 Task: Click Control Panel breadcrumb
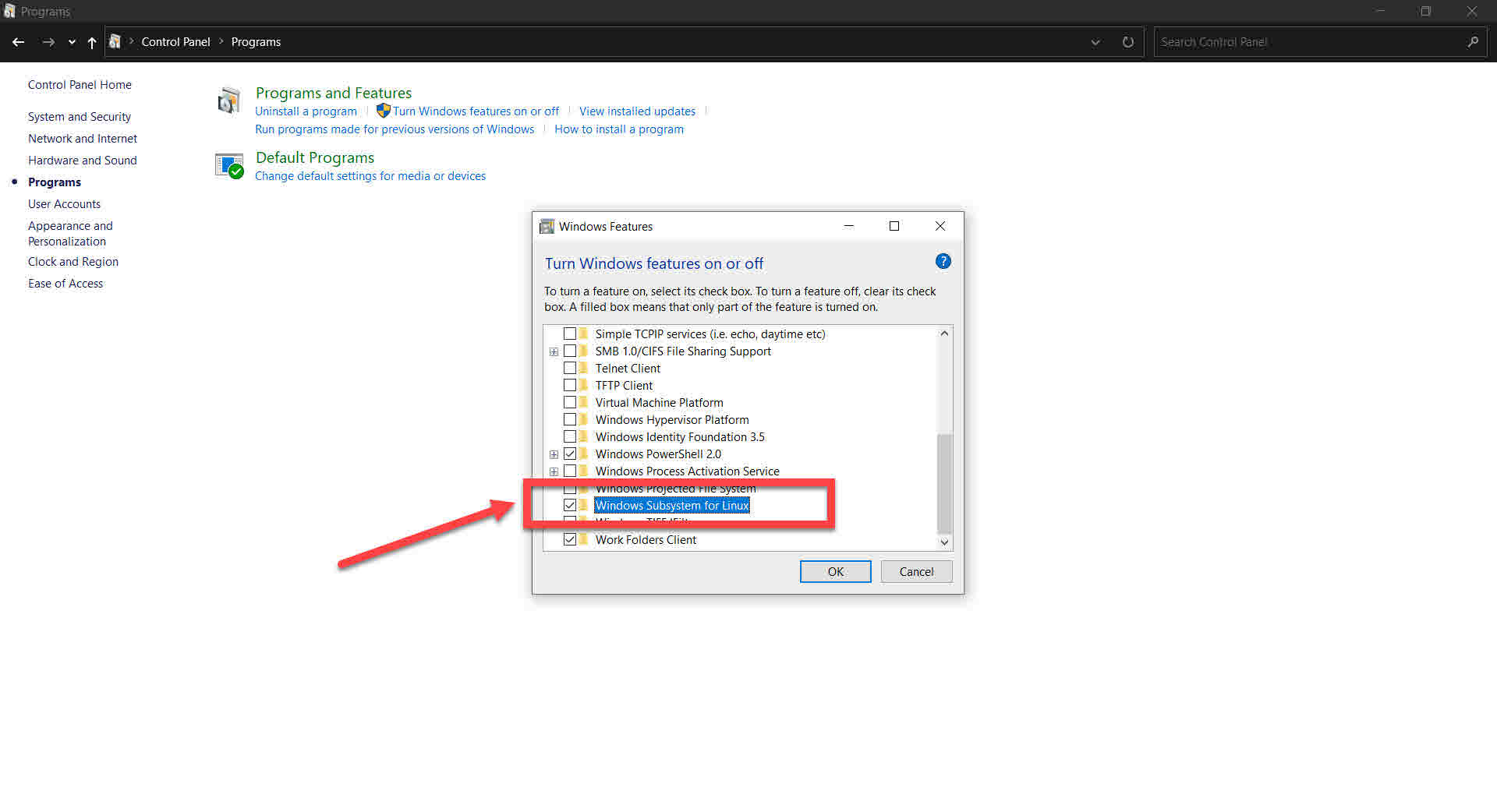point(175,42)
